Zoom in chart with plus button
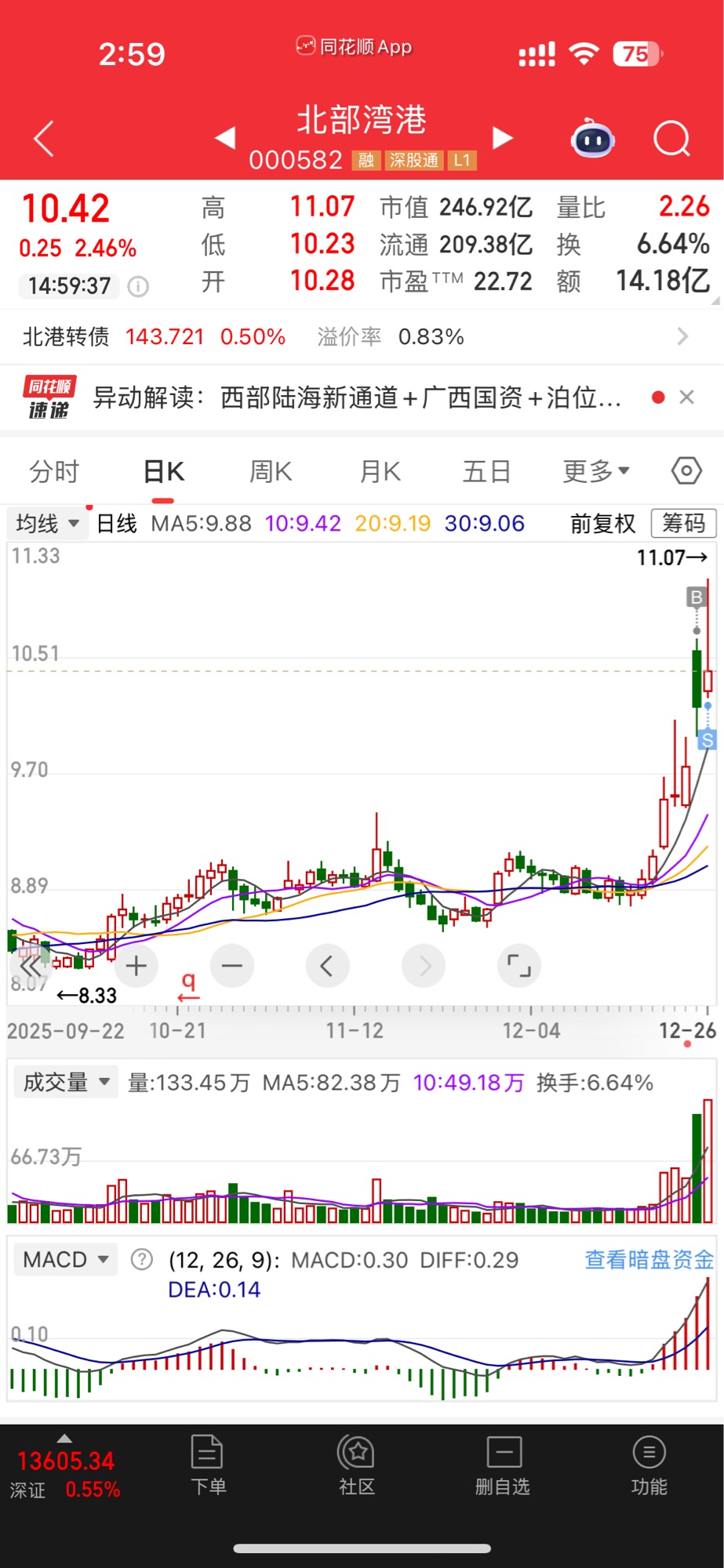Image resolution: width=724 pixels, height=1568 pixels. (x=136, y=966)
